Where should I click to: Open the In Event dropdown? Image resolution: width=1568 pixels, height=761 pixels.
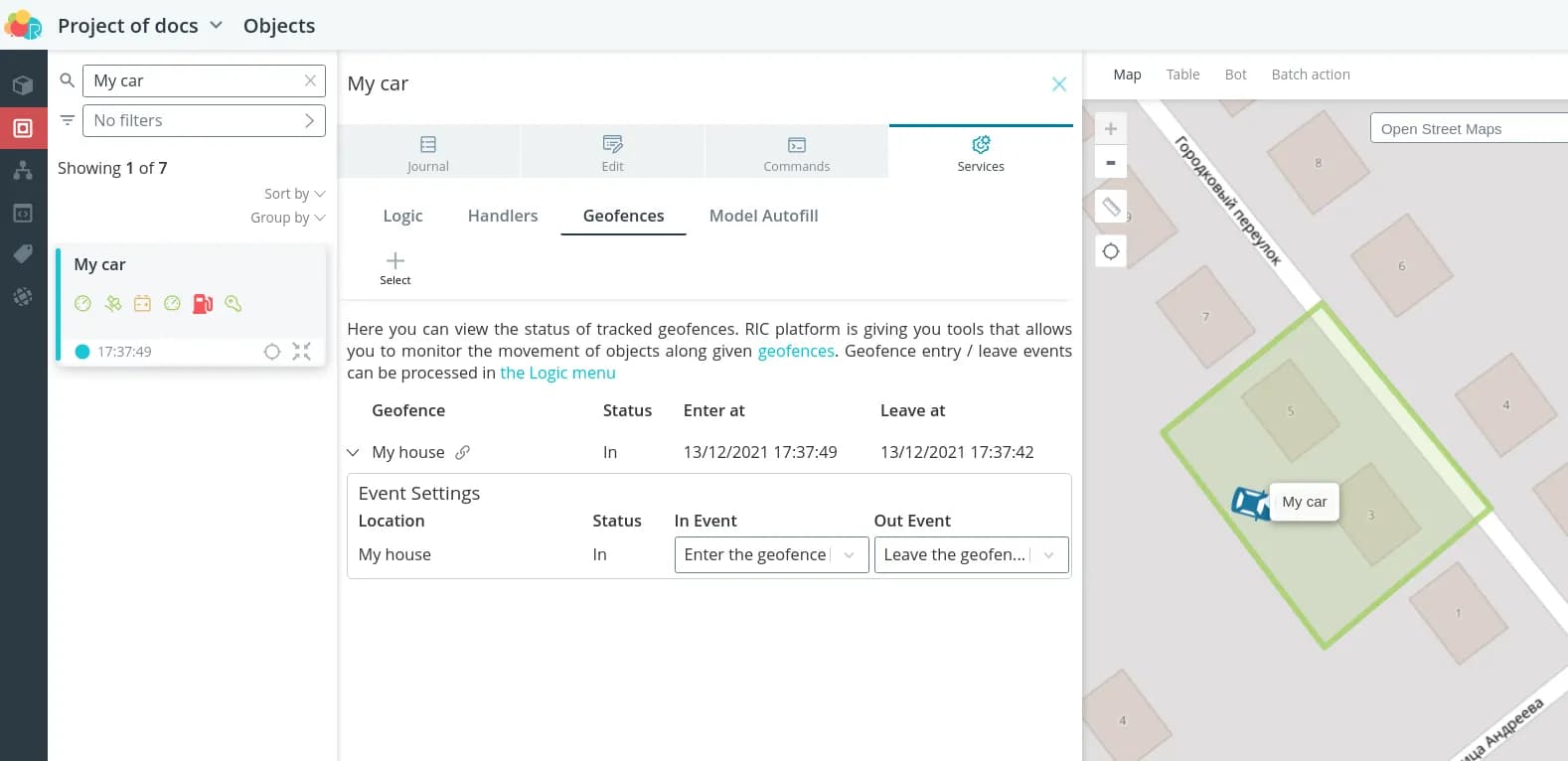771,554
